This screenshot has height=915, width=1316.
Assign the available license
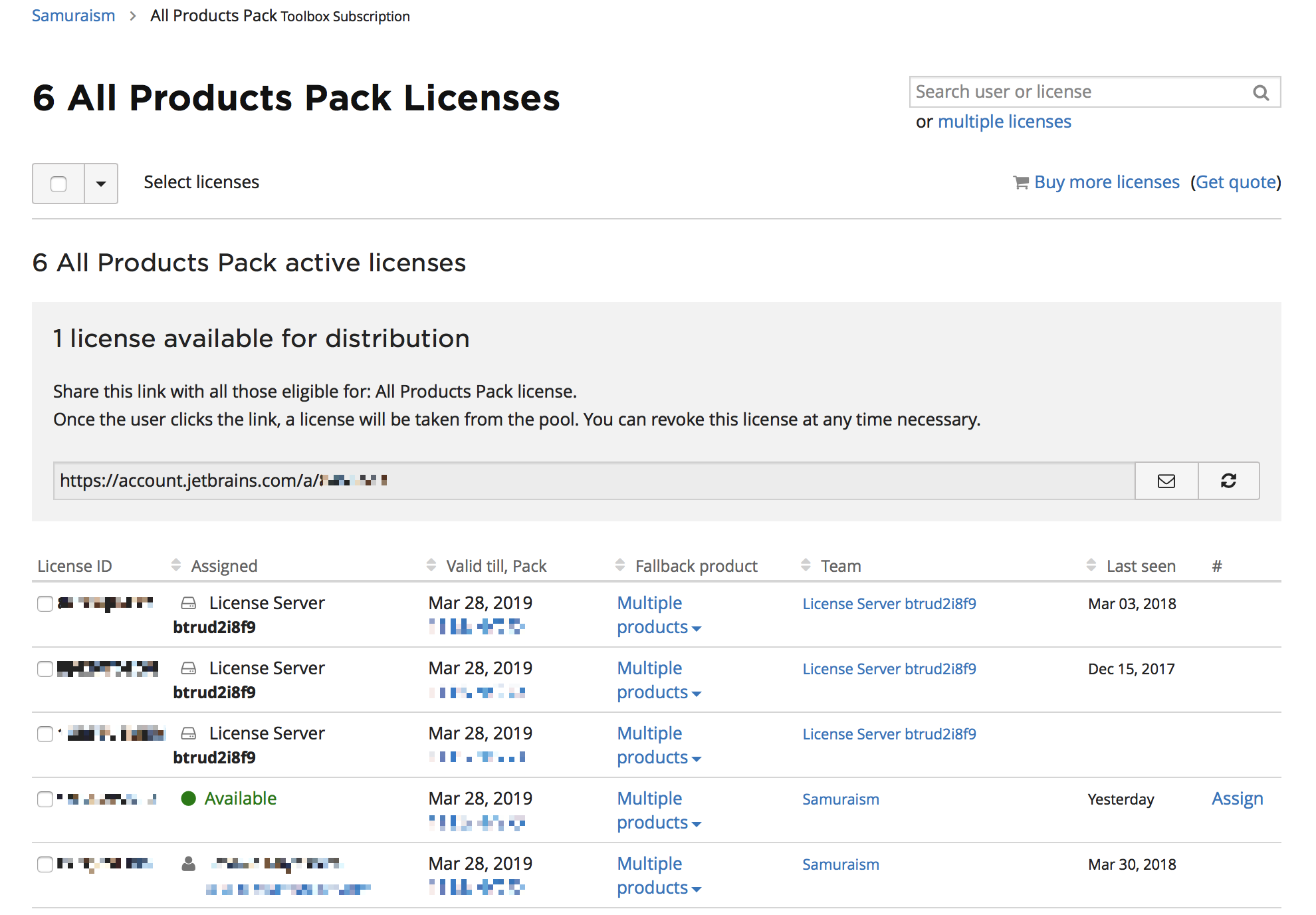coord(1237,799)
